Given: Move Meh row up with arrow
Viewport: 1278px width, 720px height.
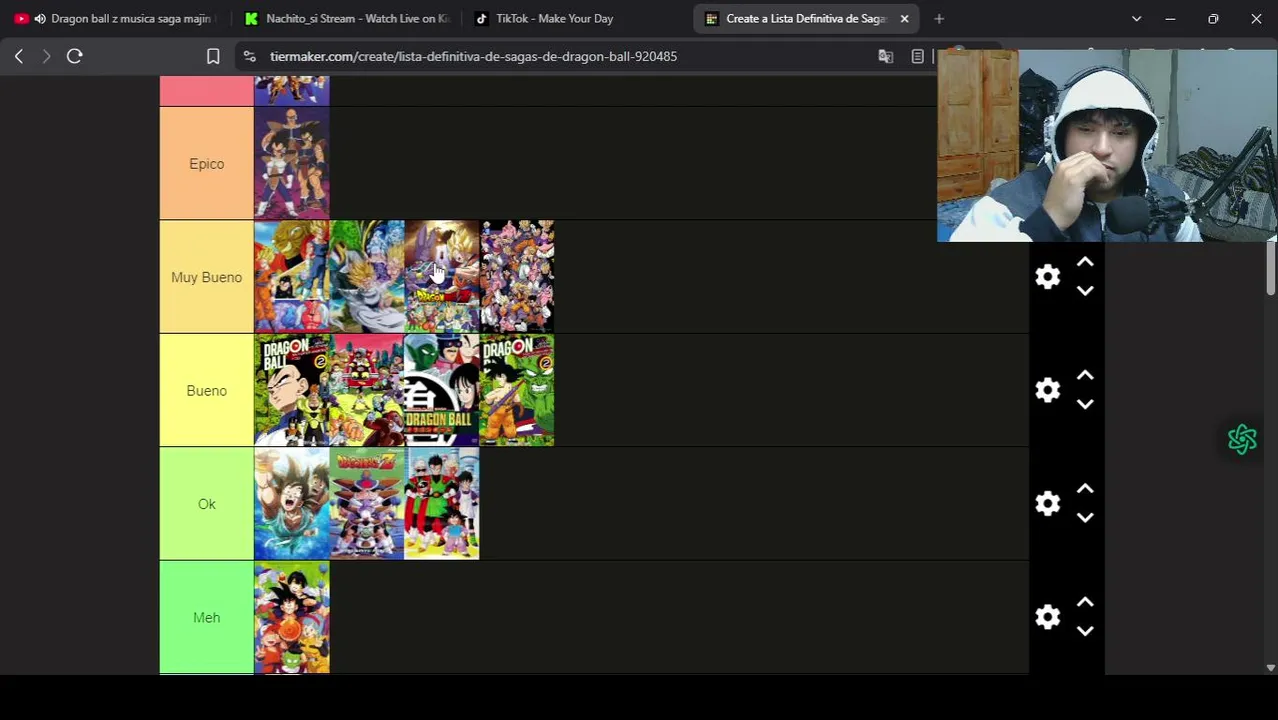Looking at the screenshot, I should [x=1085, y=603].
